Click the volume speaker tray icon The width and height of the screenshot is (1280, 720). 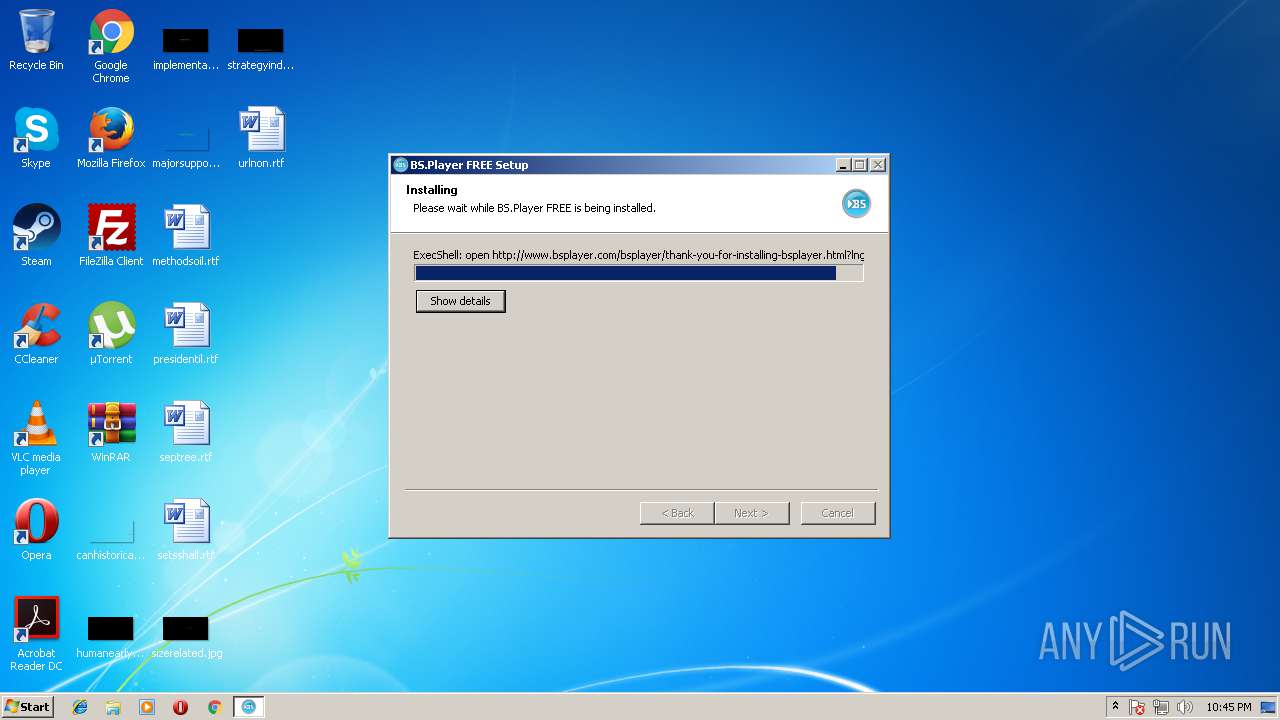[1185, 707]
